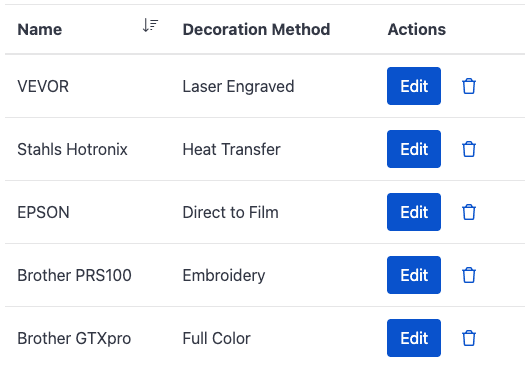Delete the VEVOR machine entry
This screenshot has height=366, width=529.
click(469, 86)
